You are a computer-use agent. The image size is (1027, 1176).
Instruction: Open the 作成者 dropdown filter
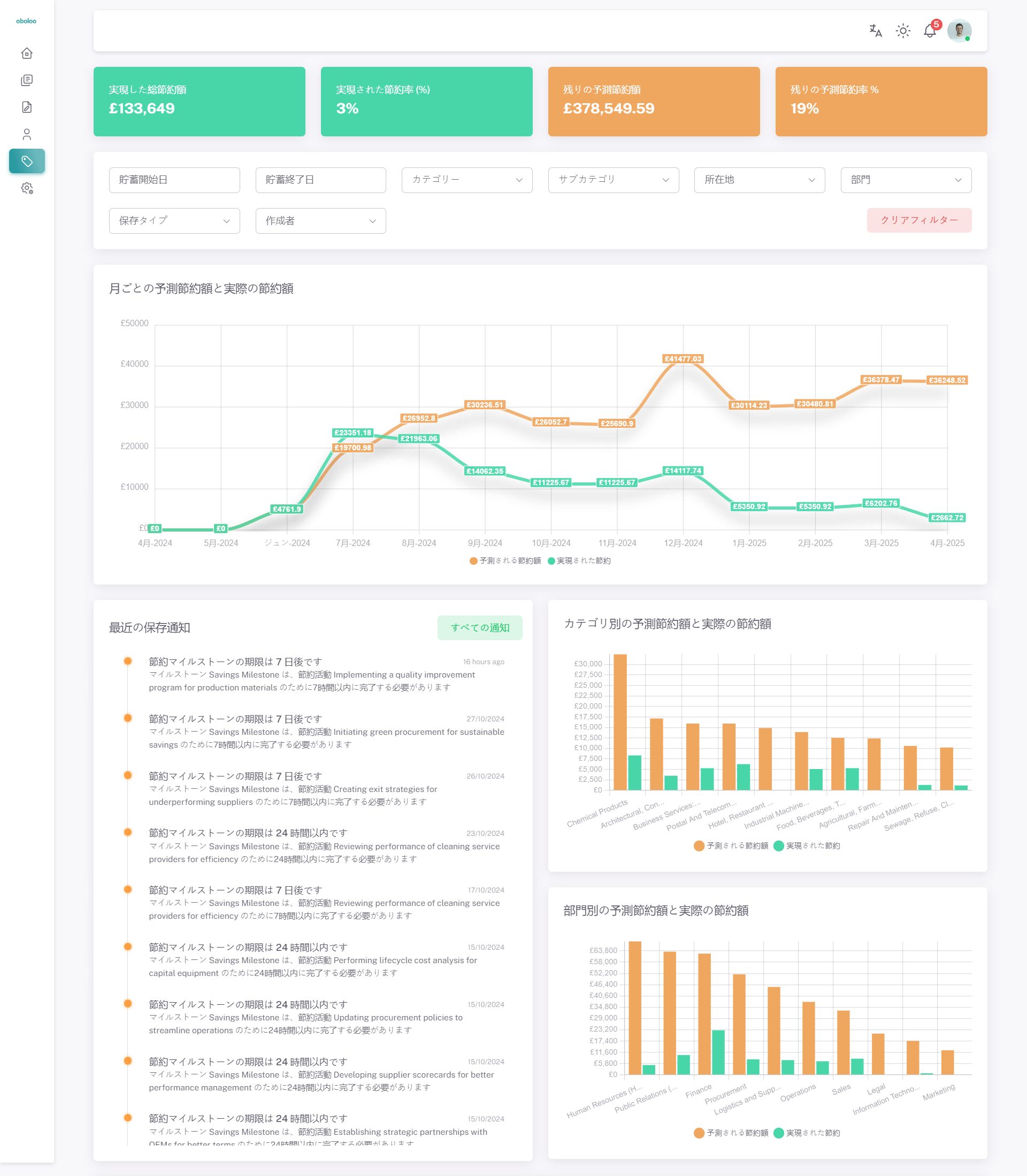[320, 221]
